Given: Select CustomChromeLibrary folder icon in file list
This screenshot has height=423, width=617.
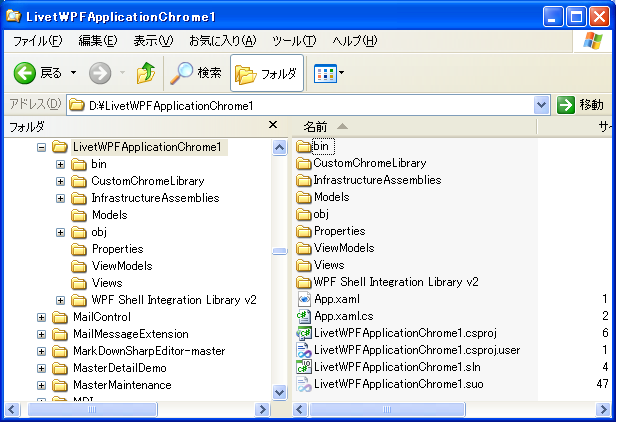Looking at the screenshot, I should tap(303, 164).
